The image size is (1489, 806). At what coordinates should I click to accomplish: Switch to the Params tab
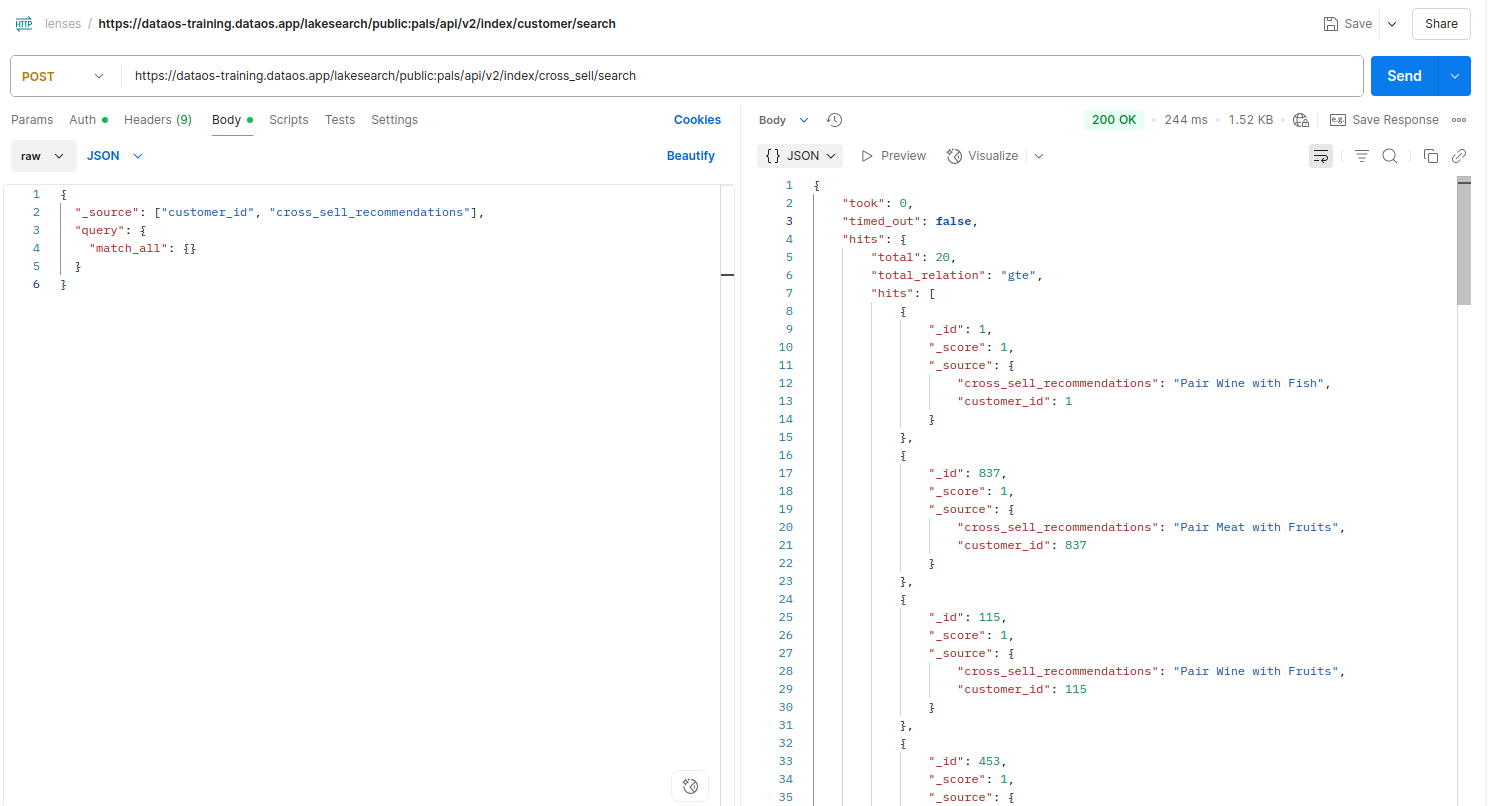coord(32,120)
